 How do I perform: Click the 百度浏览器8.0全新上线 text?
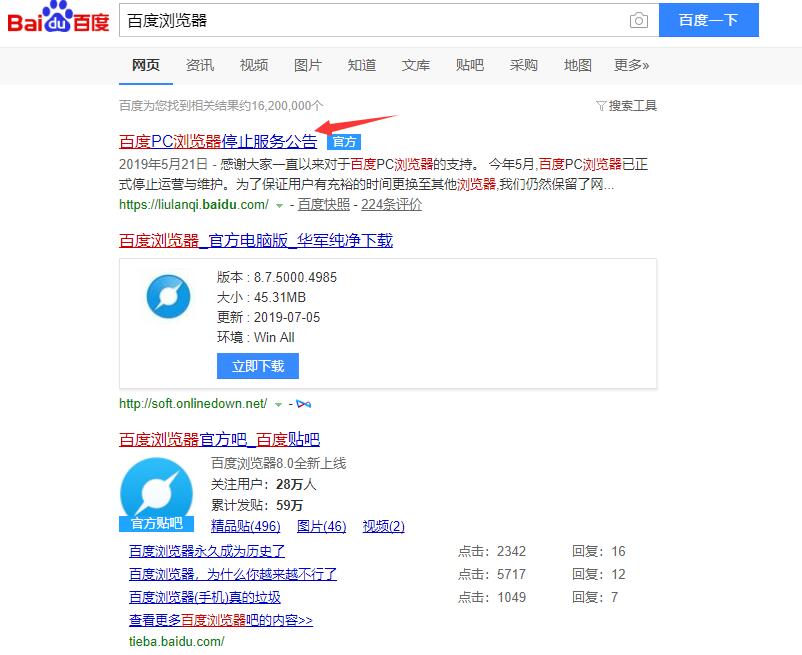[279, 463]
